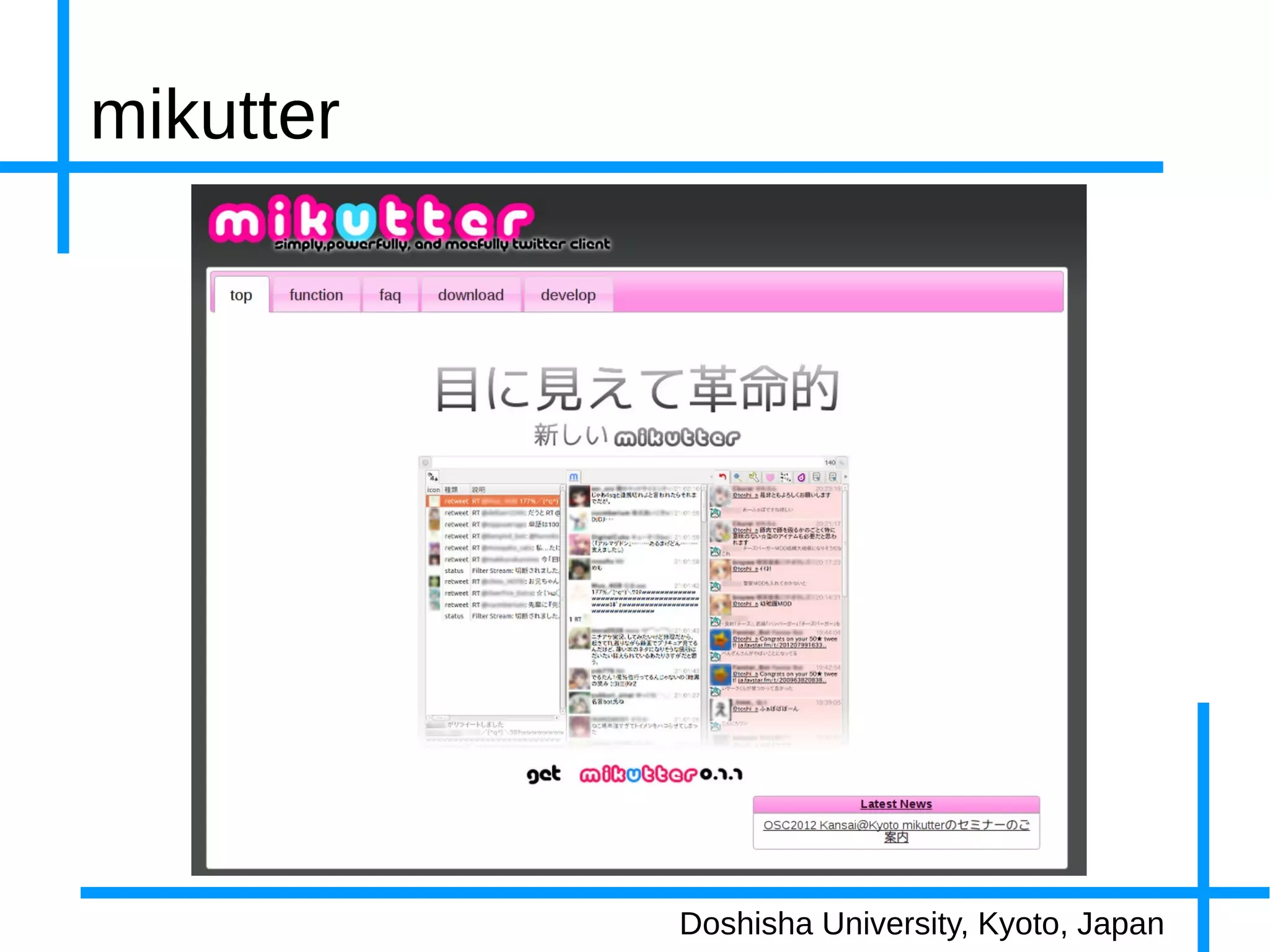Click the mentions pane vertical scrollbar
Viewport: 1270px width, 952px height.
[845, 614]
